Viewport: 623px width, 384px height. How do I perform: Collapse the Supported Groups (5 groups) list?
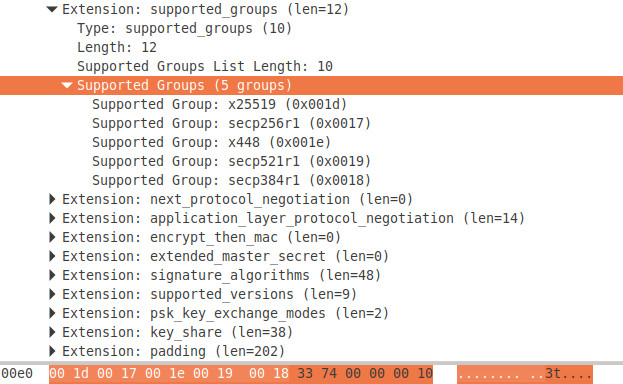coord(67,85)
